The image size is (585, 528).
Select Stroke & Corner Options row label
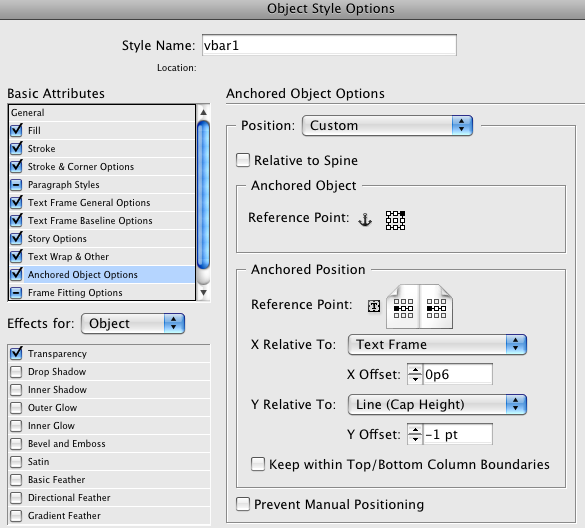pos(81,166)
